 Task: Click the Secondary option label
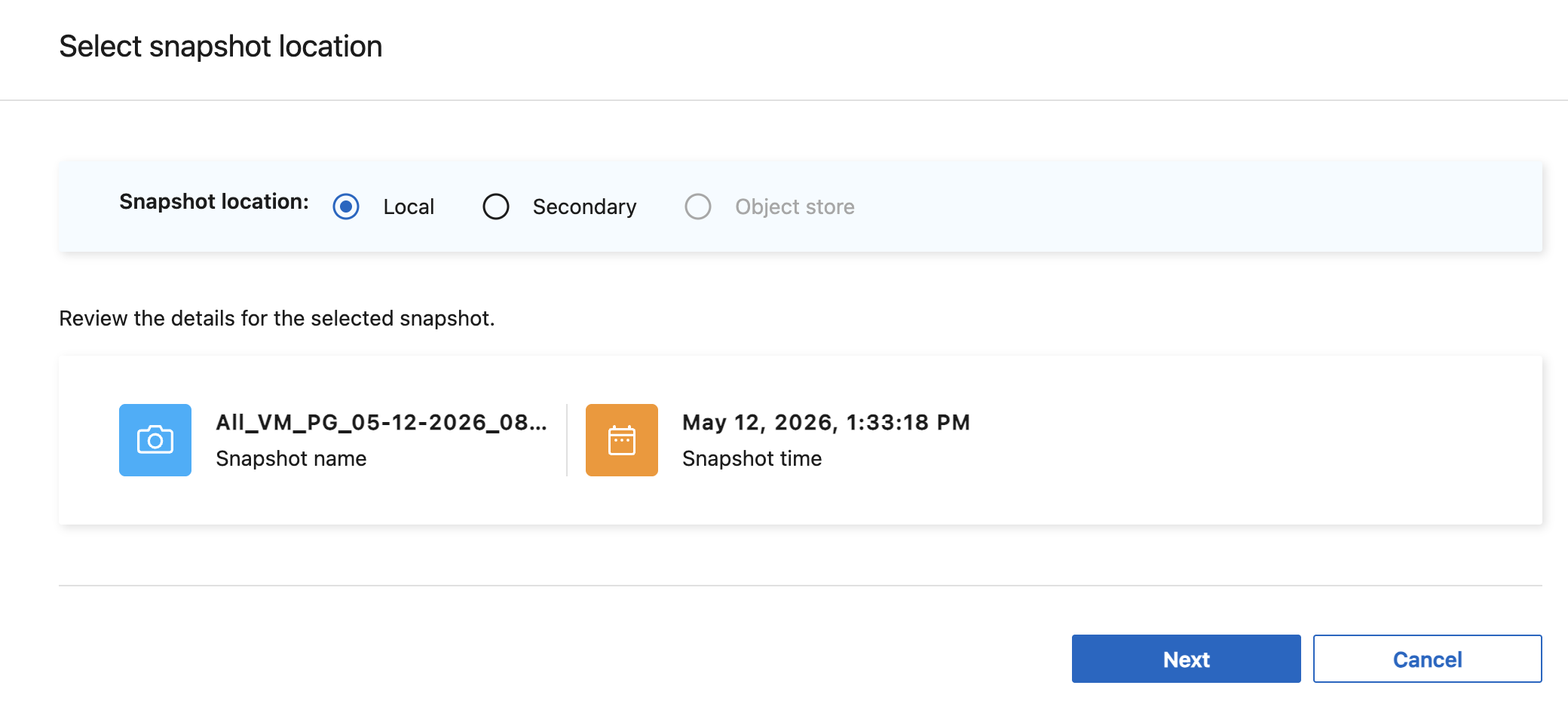(x=584, y=207)
